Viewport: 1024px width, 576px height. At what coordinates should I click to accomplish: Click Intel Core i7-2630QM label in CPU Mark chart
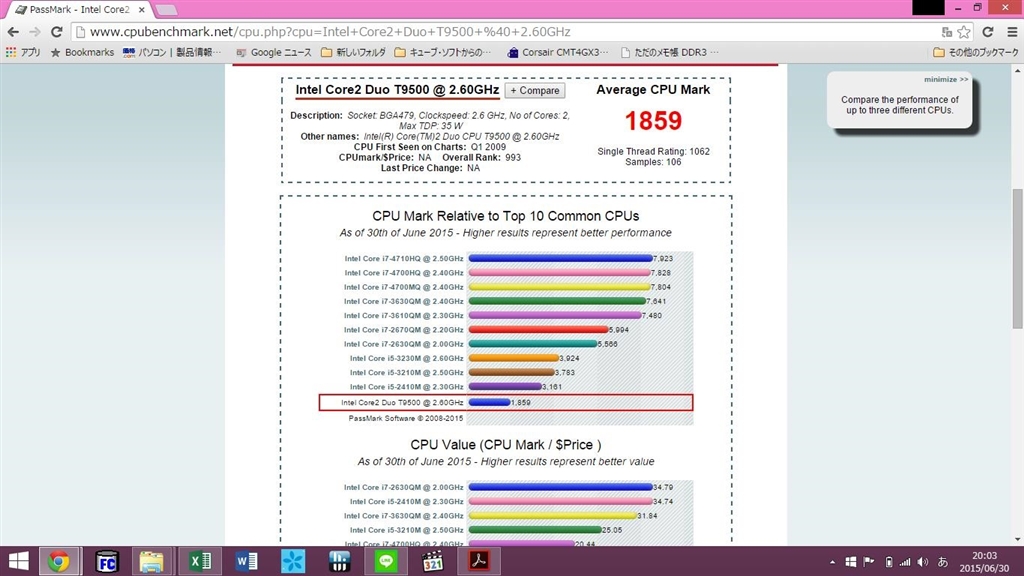point(404,344)
